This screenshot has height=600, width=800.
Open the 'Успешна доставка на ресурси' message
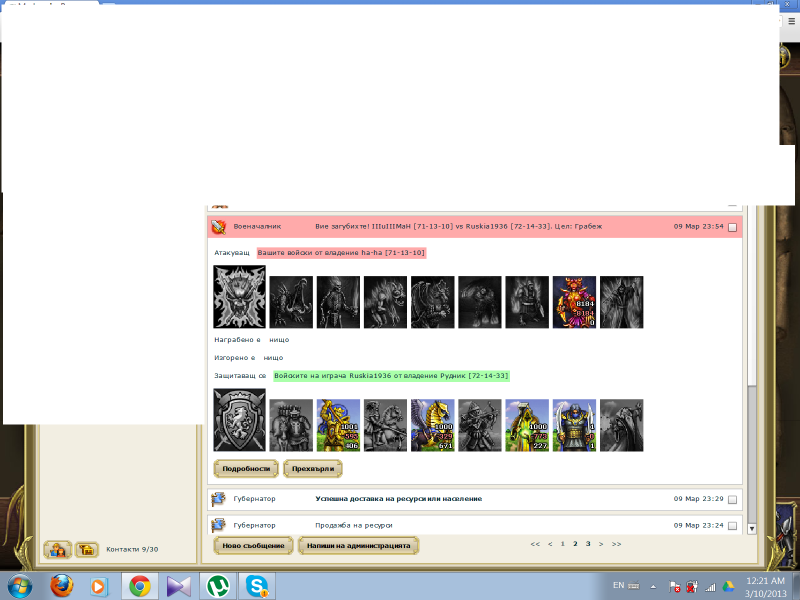click(x=398, y=498)
